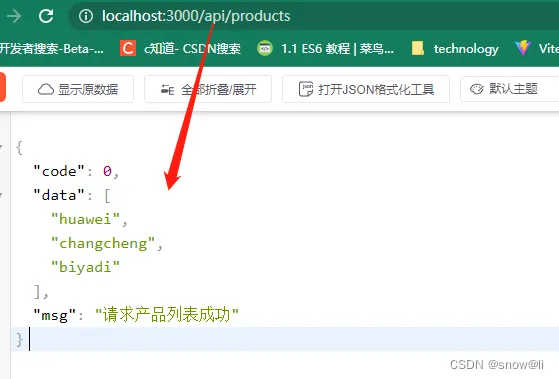Screen dimensions: 559x379
Task: Click the collapse/expand icon beside 全部折叠/展开
Action: coord(167,89)
